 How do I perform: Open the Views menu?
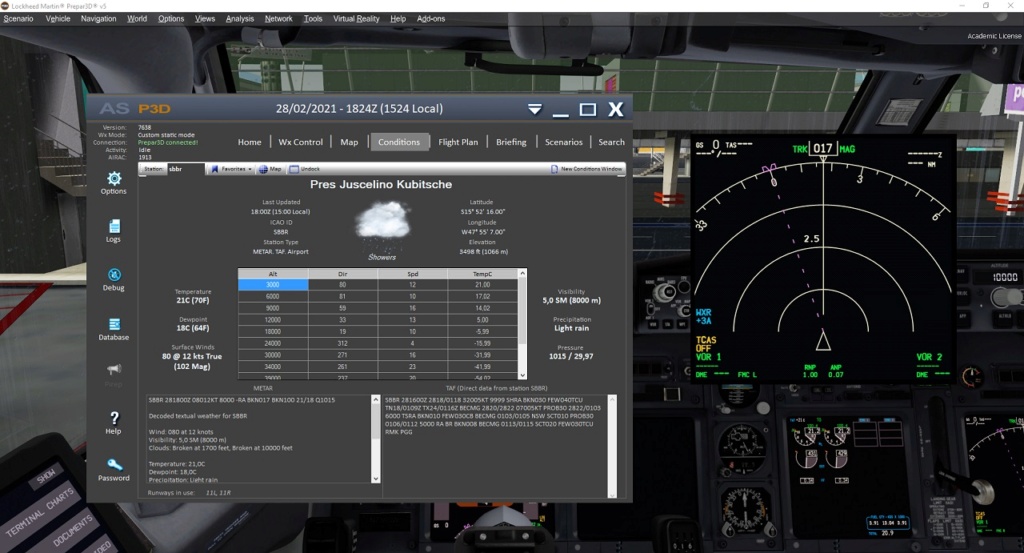pyautogui.click(x=204, y=18)
